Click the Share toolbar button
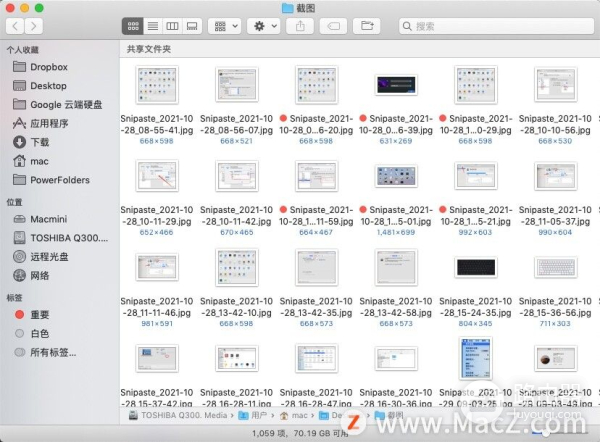The image size is (600, 442). 300,26
